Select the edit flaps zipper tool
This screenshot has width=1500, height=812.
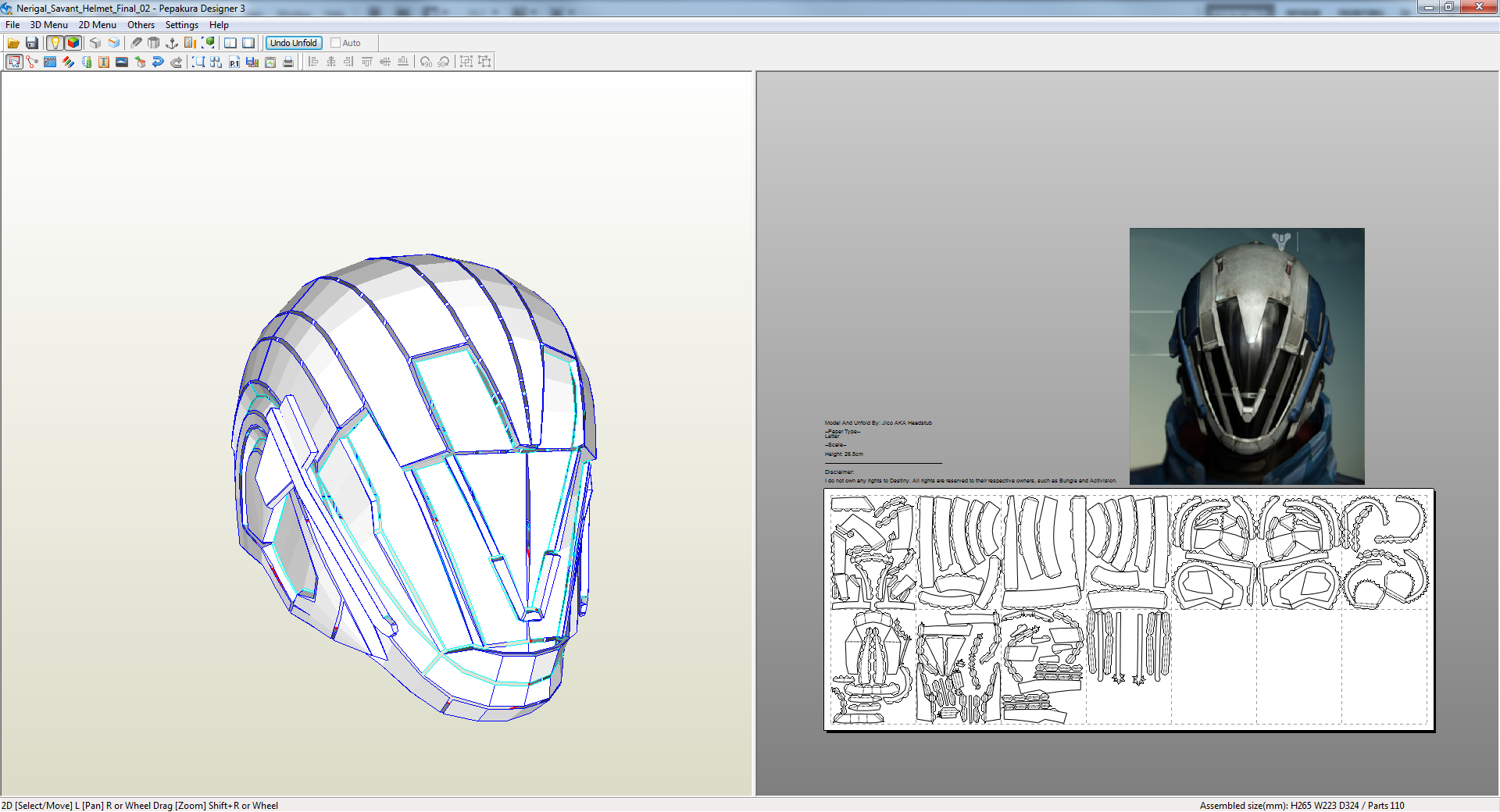point(50,62)
